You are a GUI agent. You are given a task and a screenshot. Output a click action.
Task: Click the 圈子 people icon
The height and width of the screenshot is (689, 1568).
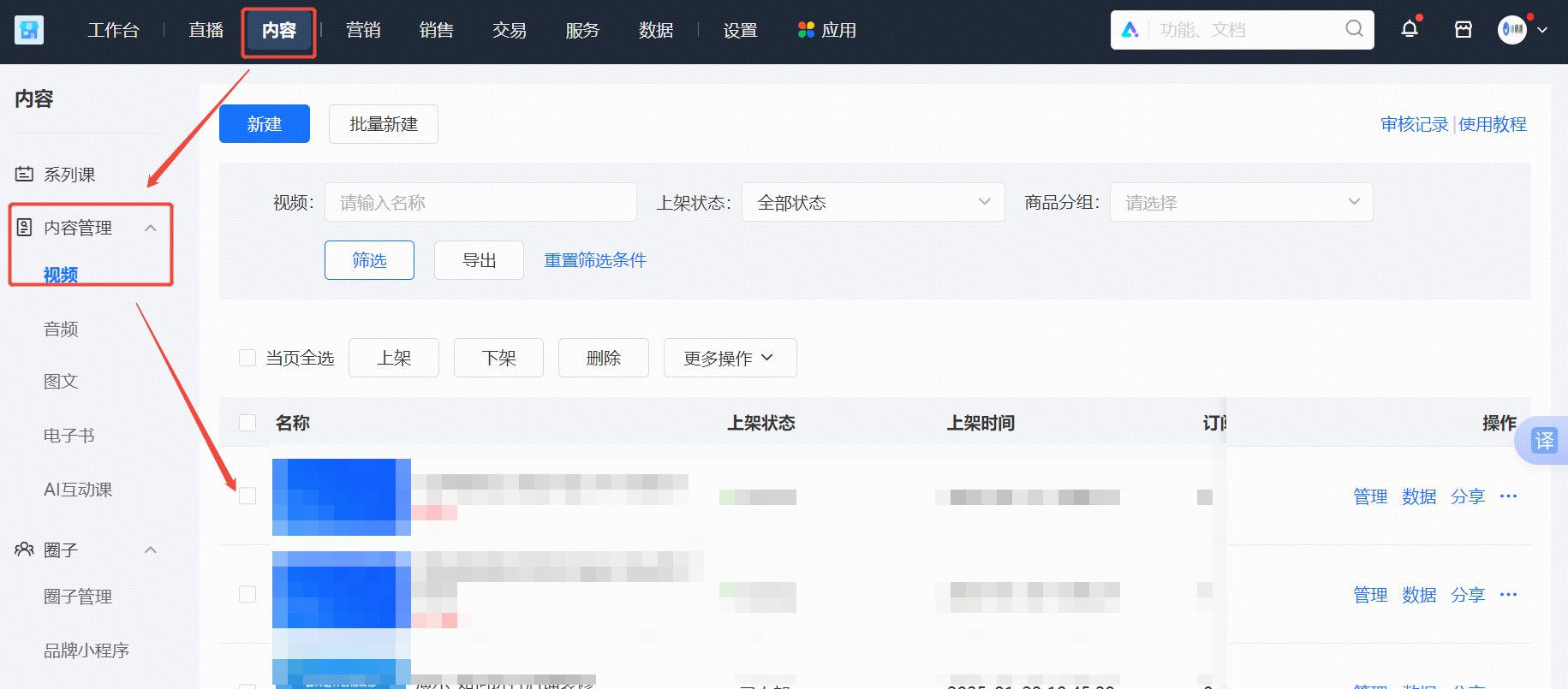click(x=24, y=549)
